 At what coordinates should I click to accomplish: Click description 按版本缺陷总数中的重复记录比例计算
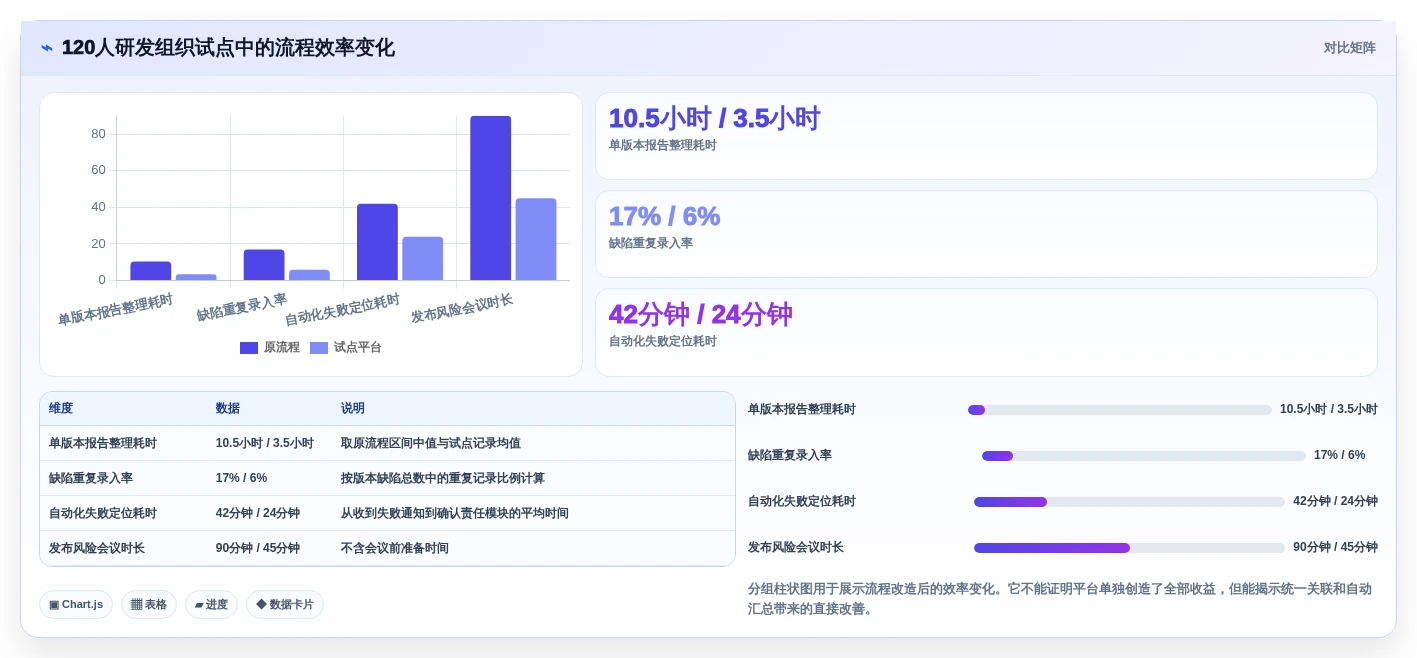tap(443, 478)
